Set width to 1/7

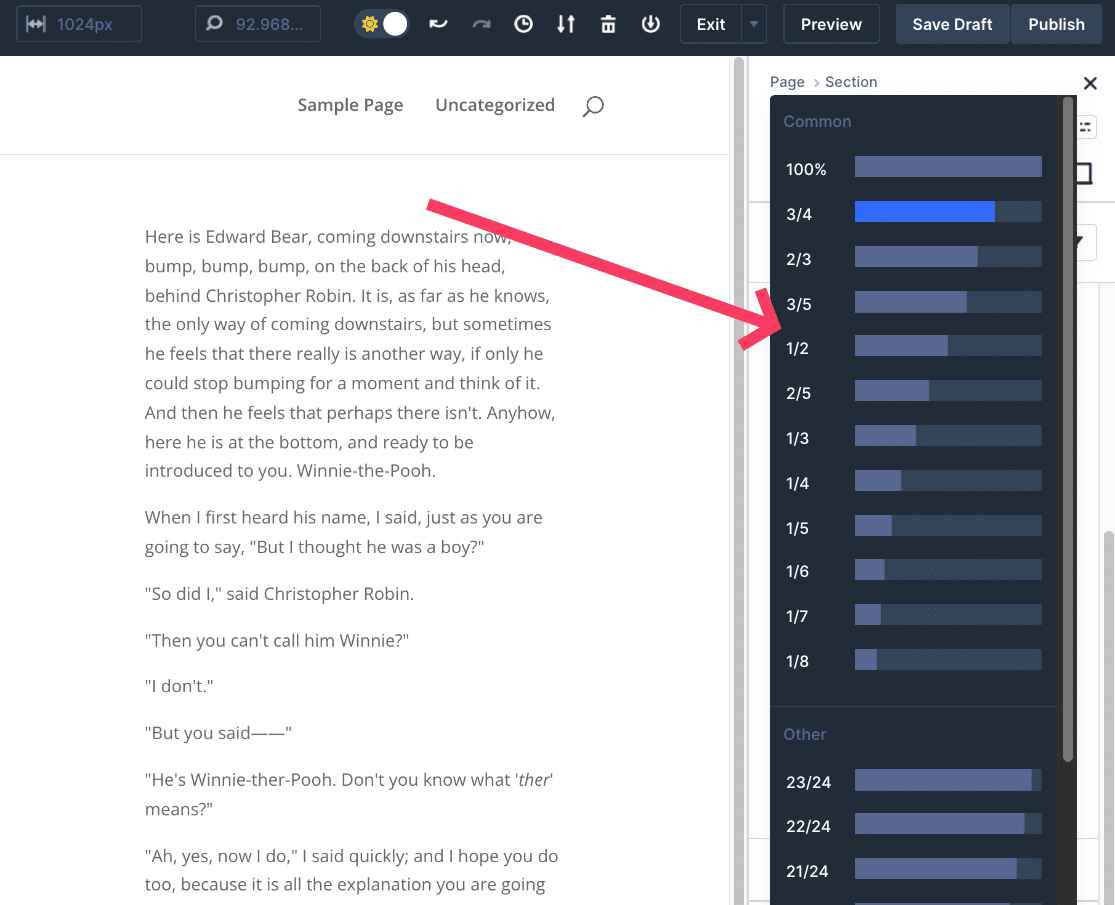[913, 615]
